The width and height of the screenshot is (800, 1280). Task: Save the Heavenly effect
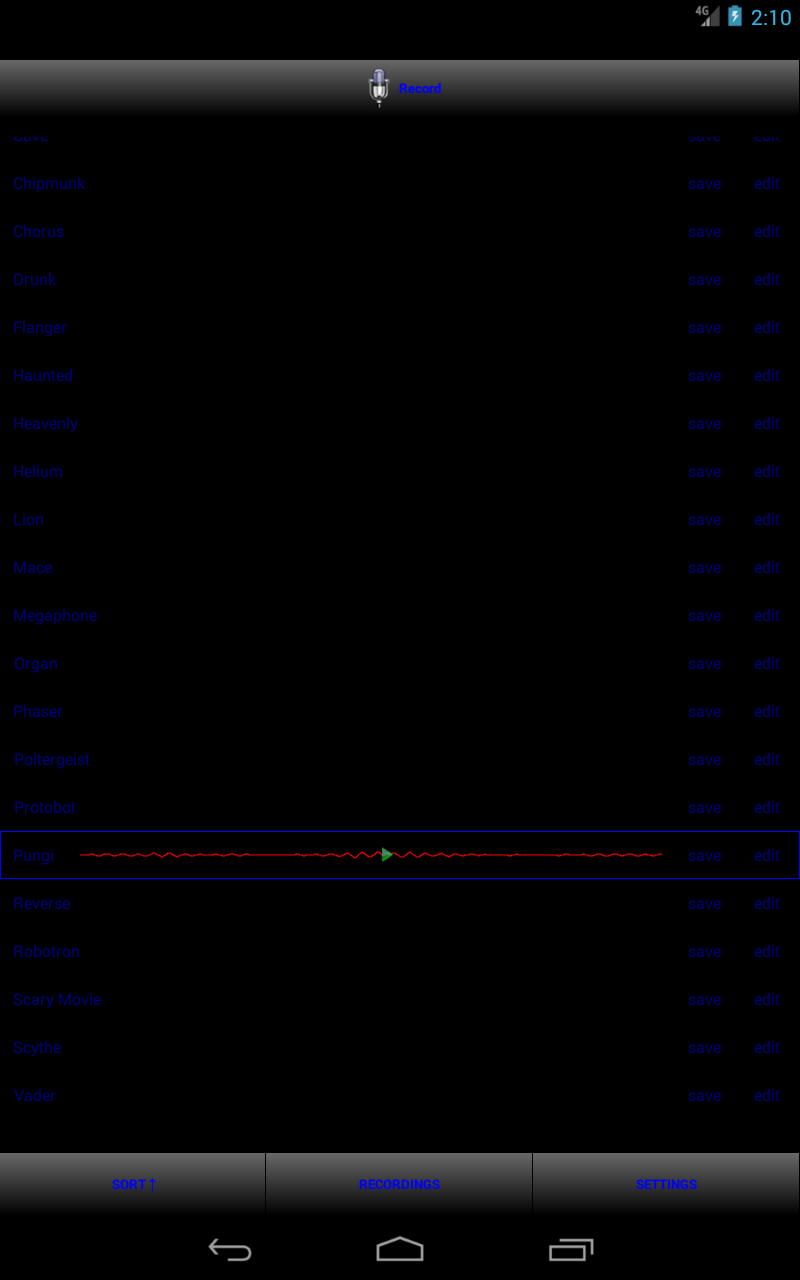click(x=705, y=424)
